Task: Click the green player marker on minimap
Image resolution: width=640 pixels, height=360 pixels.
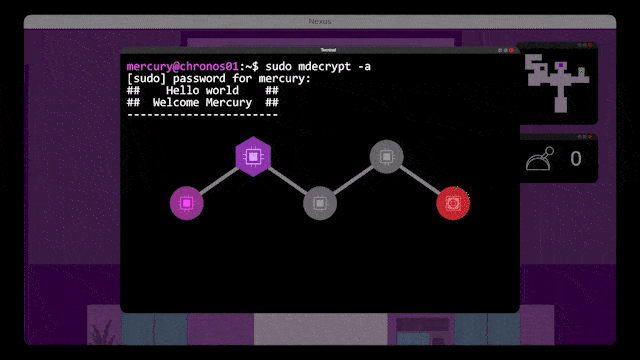Action: point(581,72)
